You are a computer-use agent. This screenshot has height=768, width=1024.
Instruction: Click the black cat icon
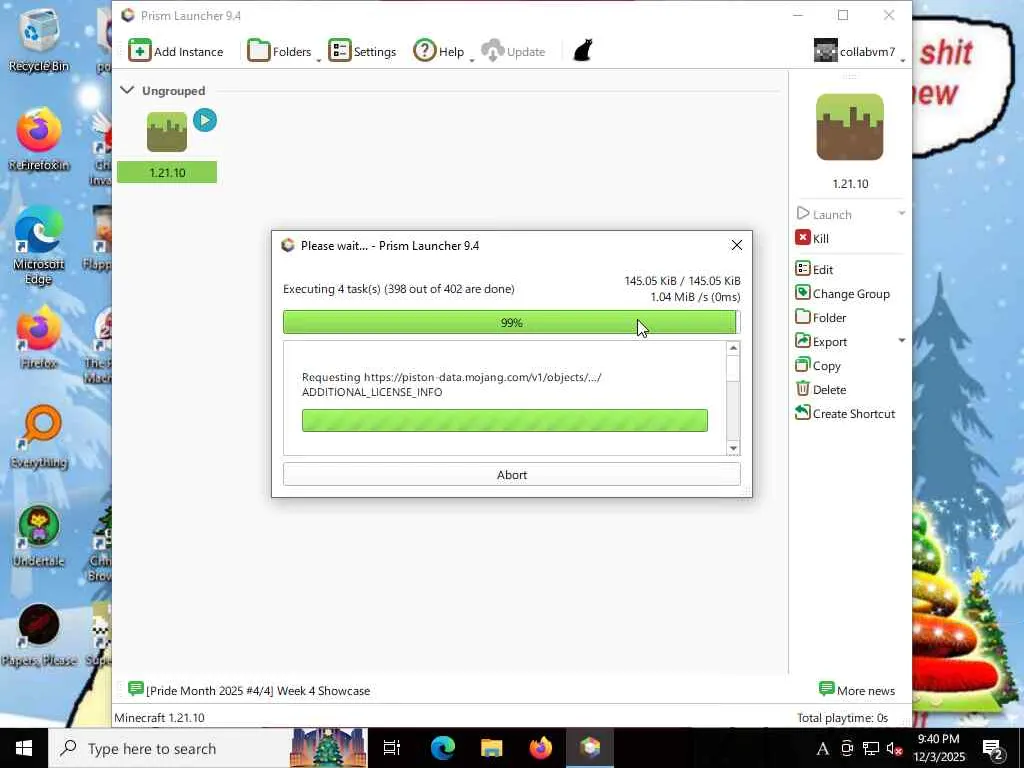coord(583,50)
